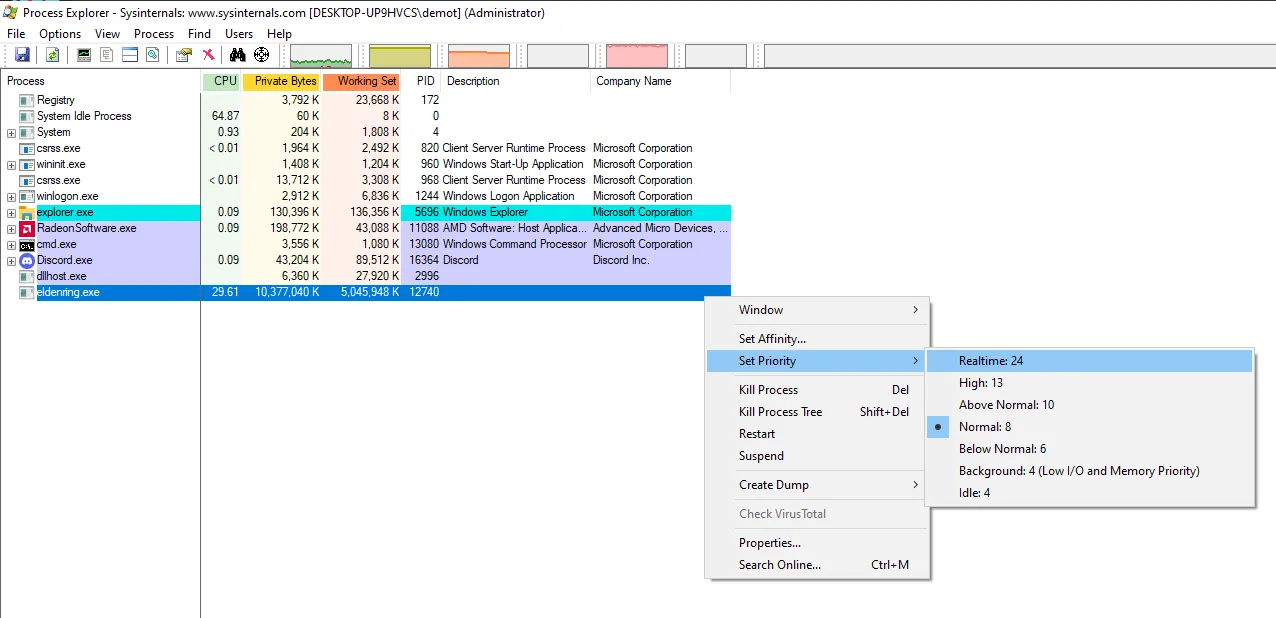Choose Restart from the context menu
Image resolution: width=1276 pixels, height=618 pixels.
tap(817, 434)
